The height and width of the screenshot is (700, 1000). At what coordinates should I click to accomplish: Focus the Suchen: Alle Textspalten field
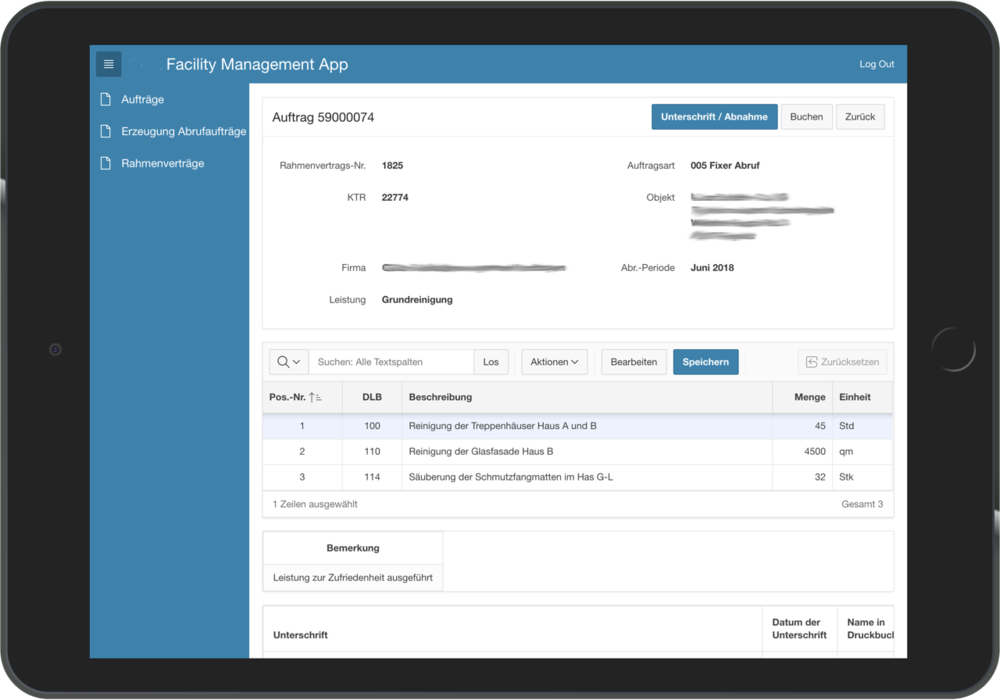(x=390, y=362)
